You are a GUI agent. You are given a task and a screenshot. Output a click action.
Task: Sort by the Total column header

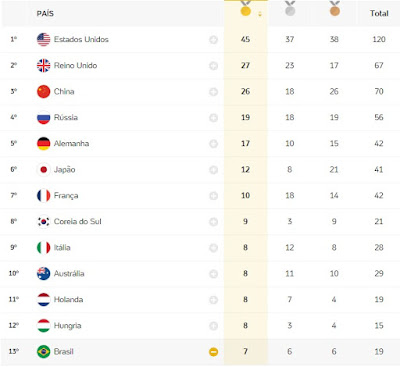tap(379, 13)
